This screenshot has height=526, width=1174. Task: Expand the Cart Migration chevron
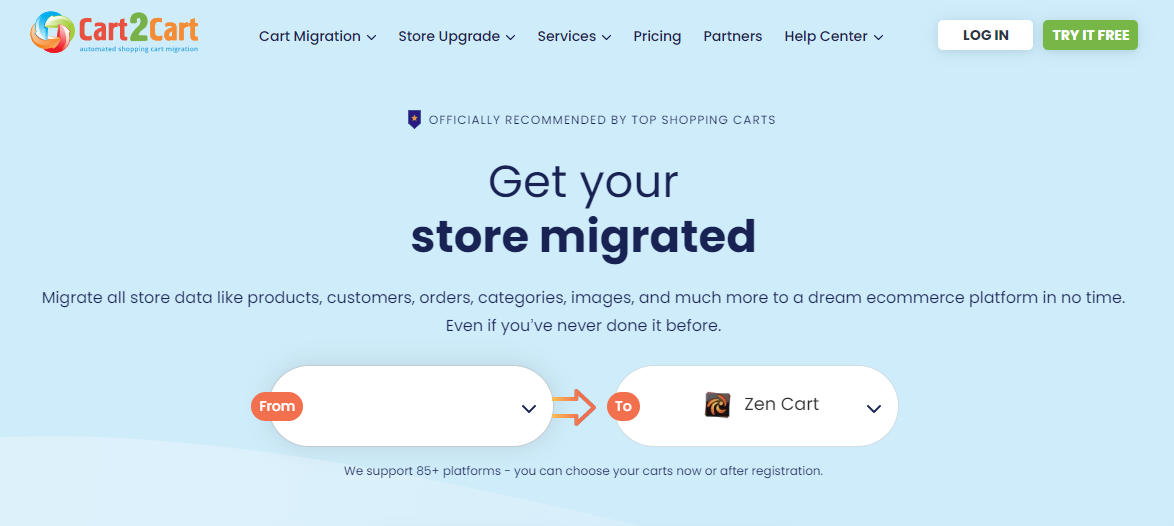tap(371, 37)
